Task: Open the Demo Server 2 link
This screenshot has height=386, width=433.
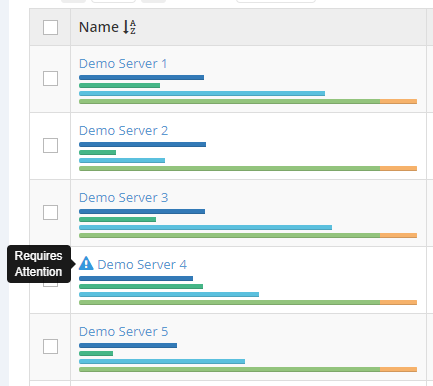Action: pyautogui.click(x=123, y=131)
